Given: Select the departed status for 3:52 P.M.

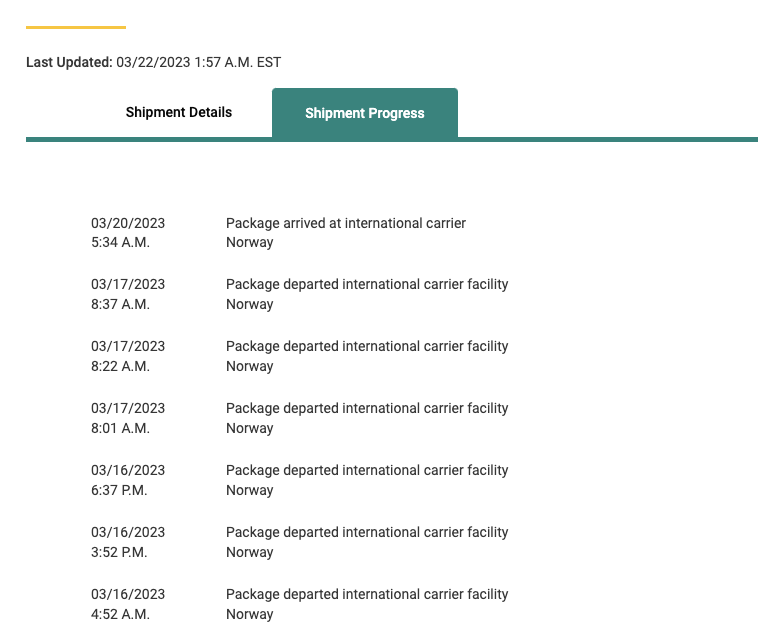Looking at the screenshot, I should pyautogui.click(x=367, y=532).
